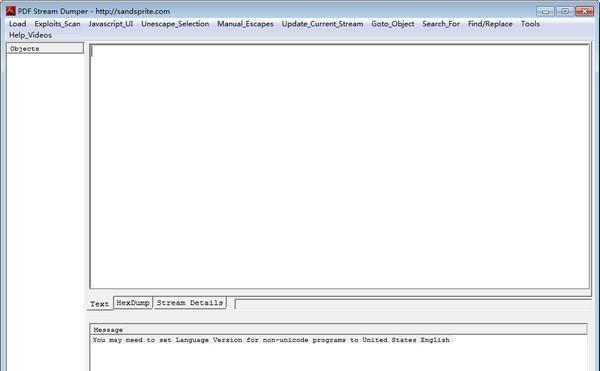Screen dimensions: 600x371
Task: Maximize the PDF Stream Dumper window
Action: click(565, 11)
